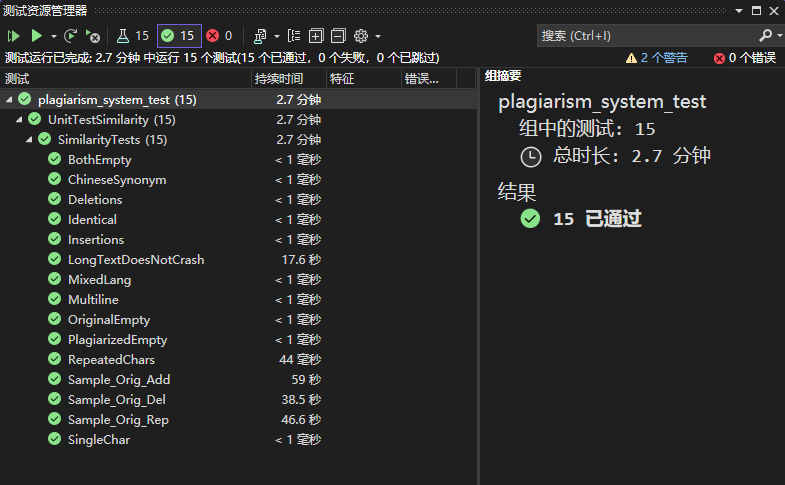Image resolution: width=785 pixels, height=485 pixels.
Task: Toggle failed tests filter showing 0
Action: (220, 36)
